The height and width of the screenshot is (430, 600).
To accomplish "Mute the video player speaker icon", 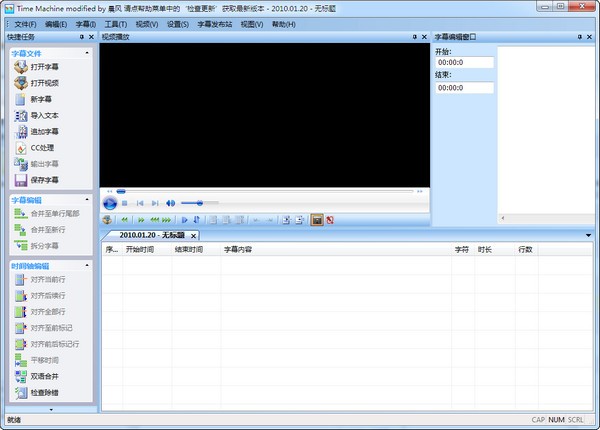I will pos(170,203).
